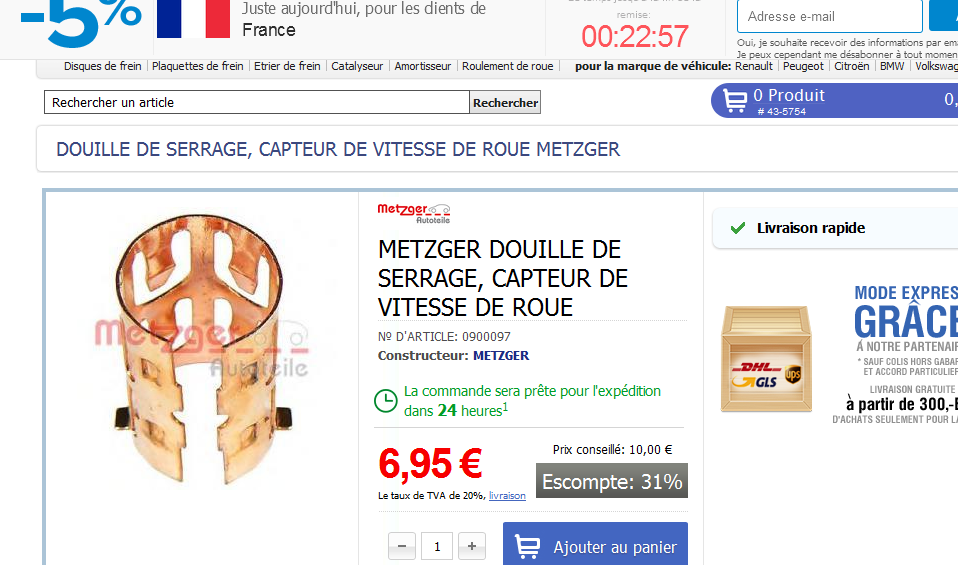Increase quantity with the plus button
This screenshot has height=565, width=958.
(472, 546)
